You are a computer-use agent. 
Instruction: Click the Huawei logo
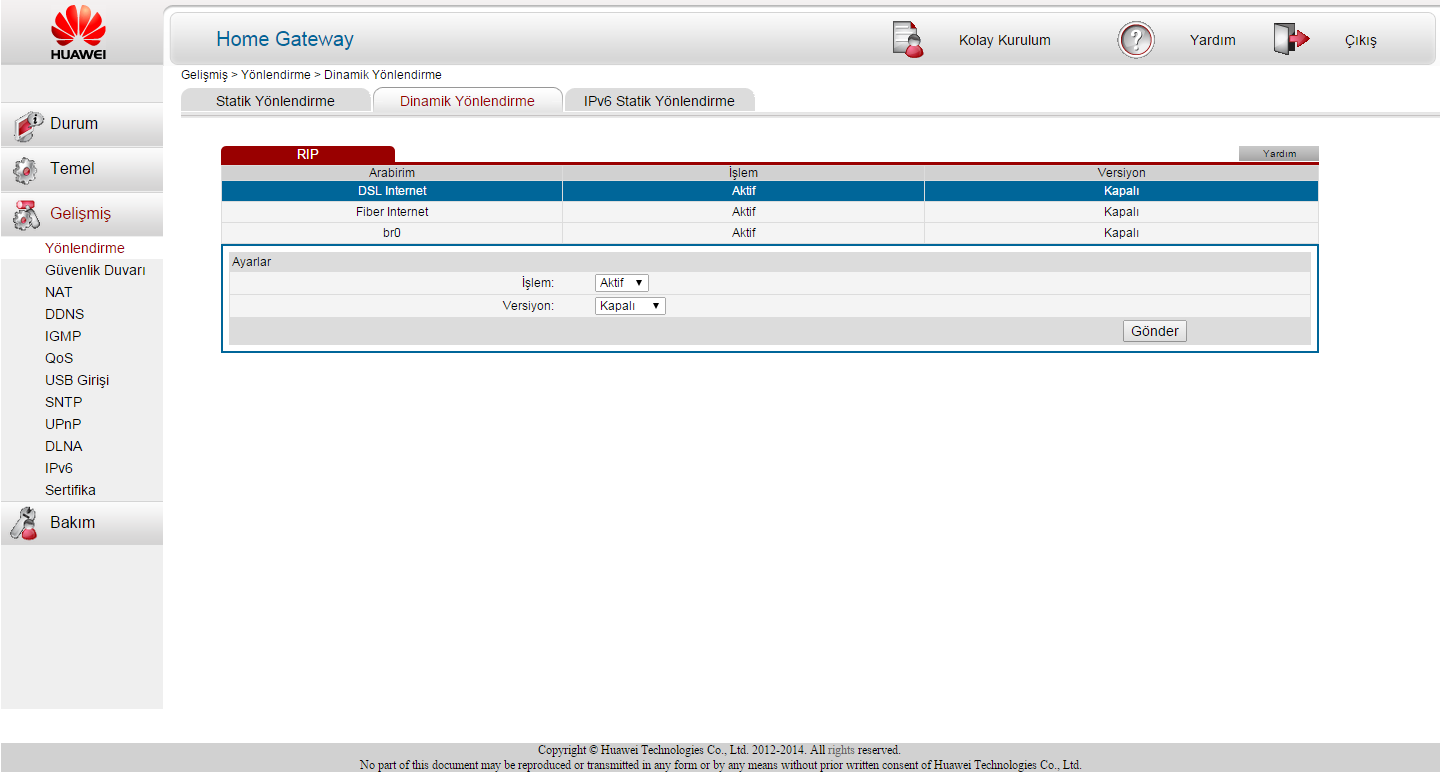[79, 33]
